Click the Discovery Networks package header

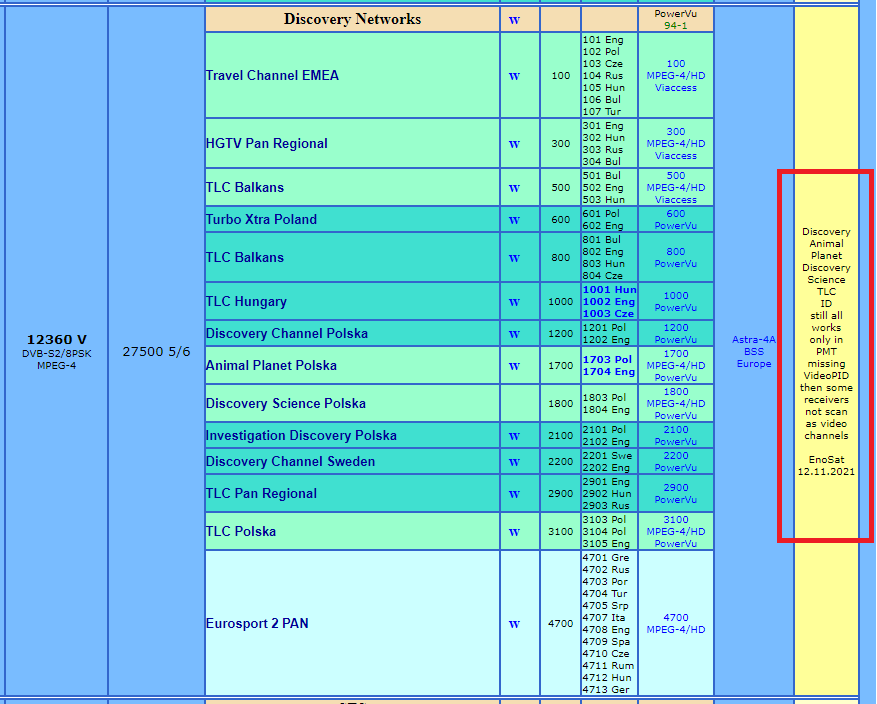click(352, 19)
